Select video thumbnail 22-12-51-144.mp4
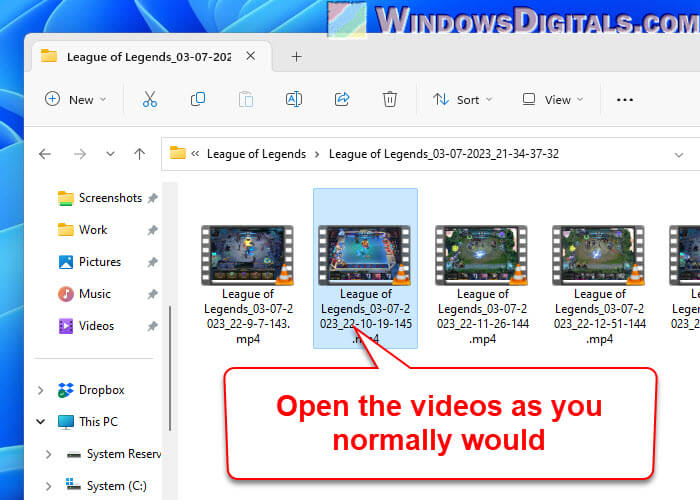This screenshot has height=500, width=700. tap(599, 256)
